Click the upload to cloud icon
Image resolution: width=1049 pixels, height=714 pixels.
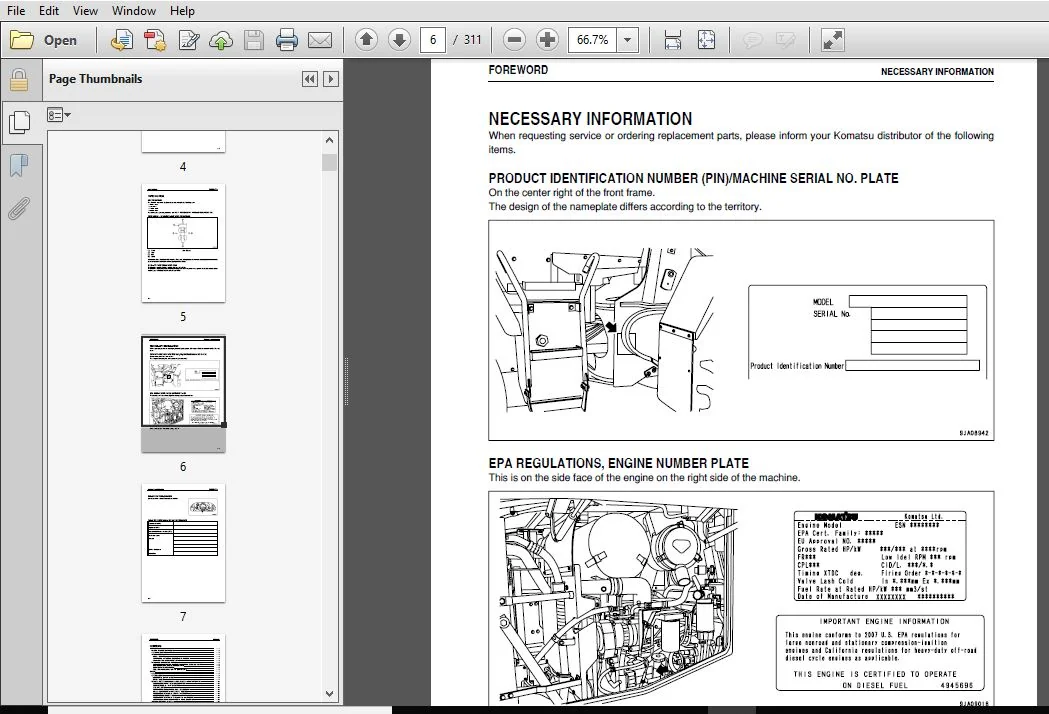coord(221,40)
